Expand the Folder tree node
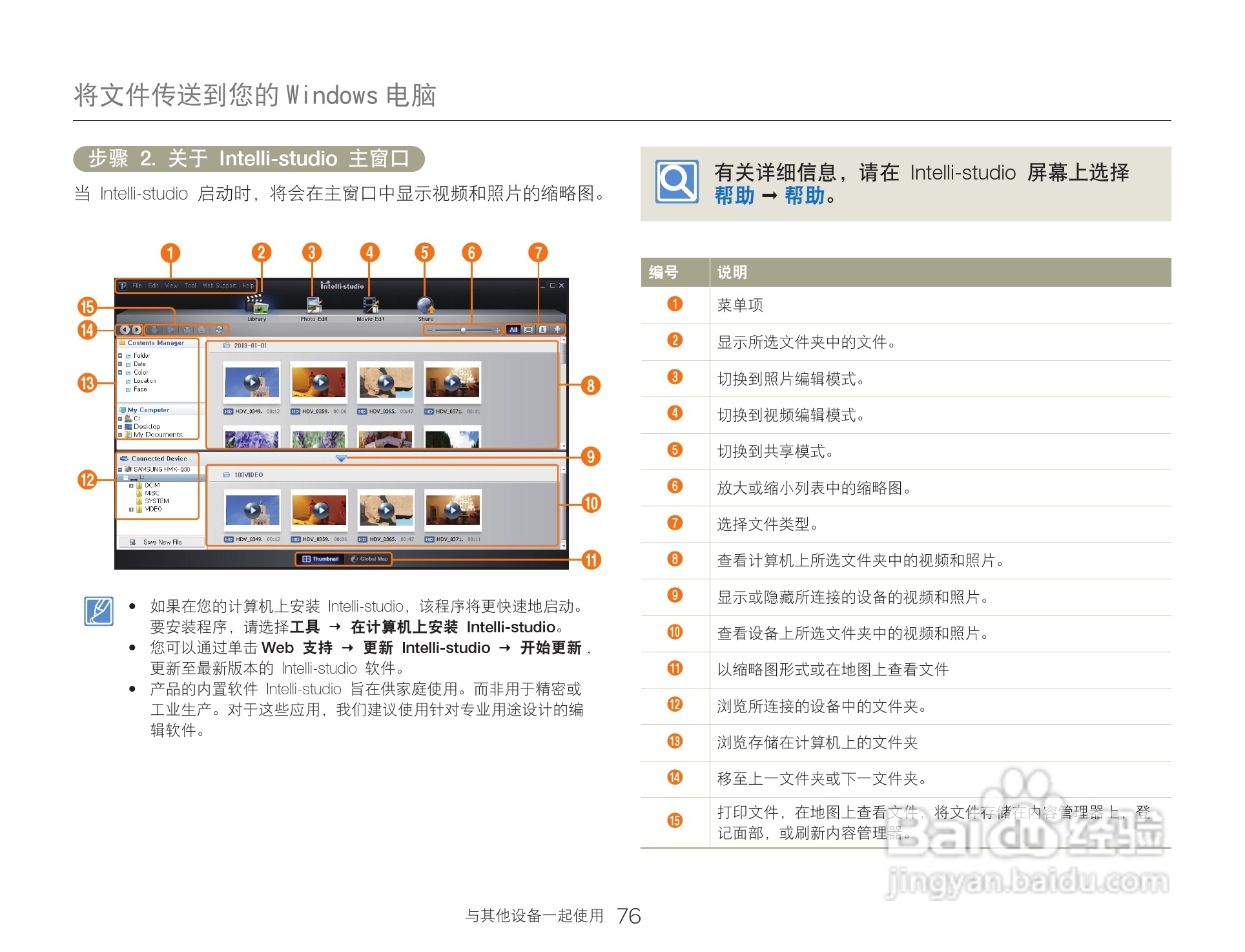Image resolution: width=1245 pixels, height=952 pixels. (x=120, y=356)
